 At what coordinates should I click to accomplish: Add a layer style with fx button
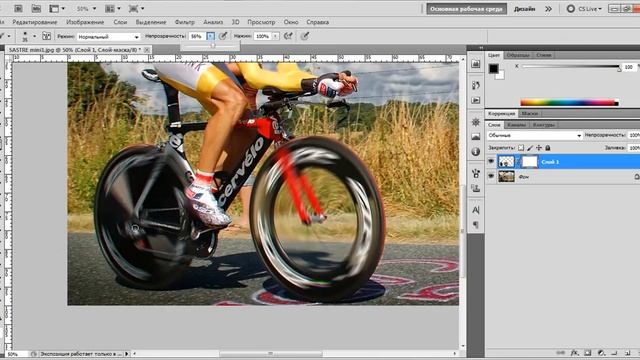(x=574, y=353)
